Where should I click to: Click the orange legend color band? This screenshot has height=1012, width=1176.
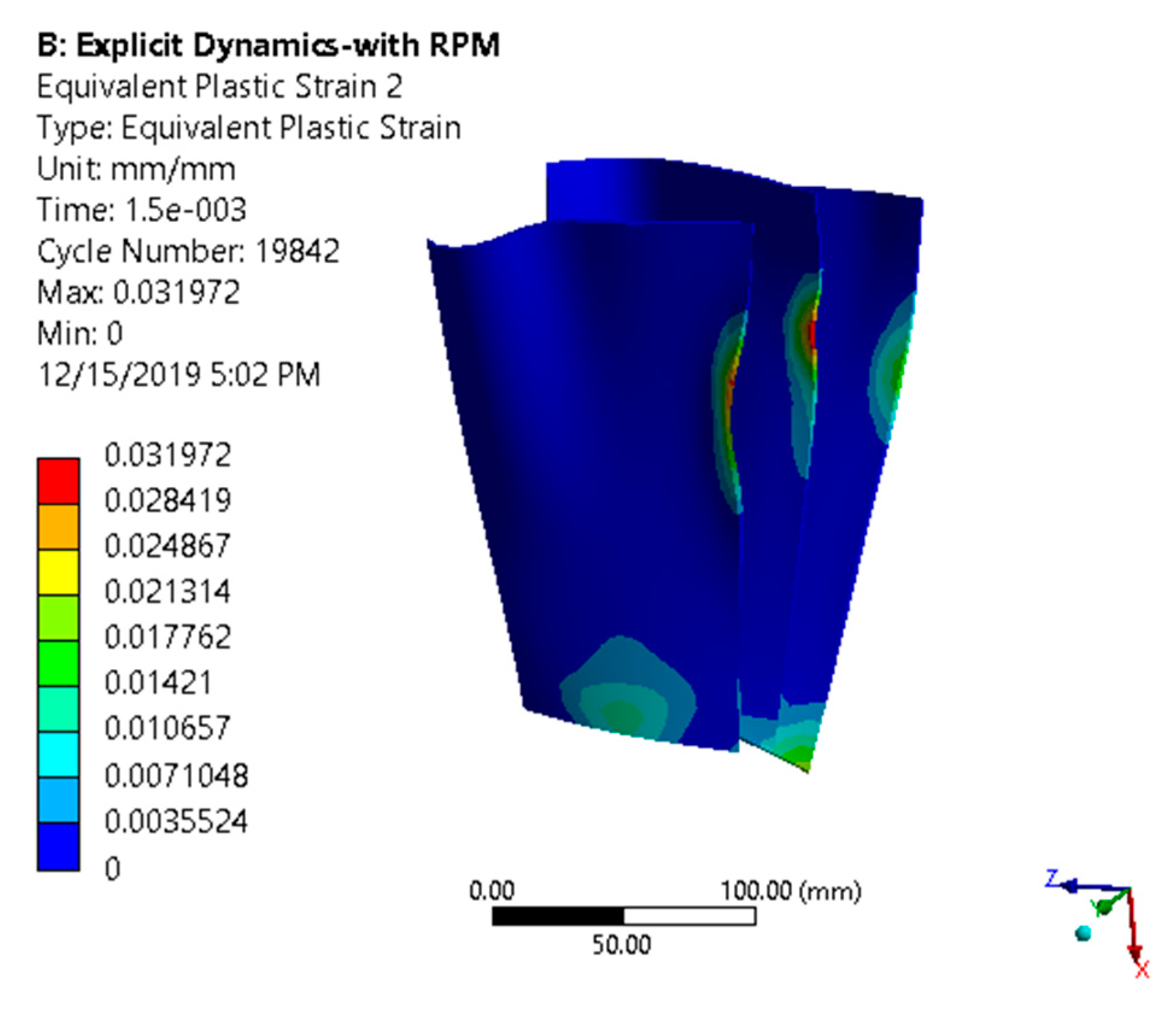58,527
